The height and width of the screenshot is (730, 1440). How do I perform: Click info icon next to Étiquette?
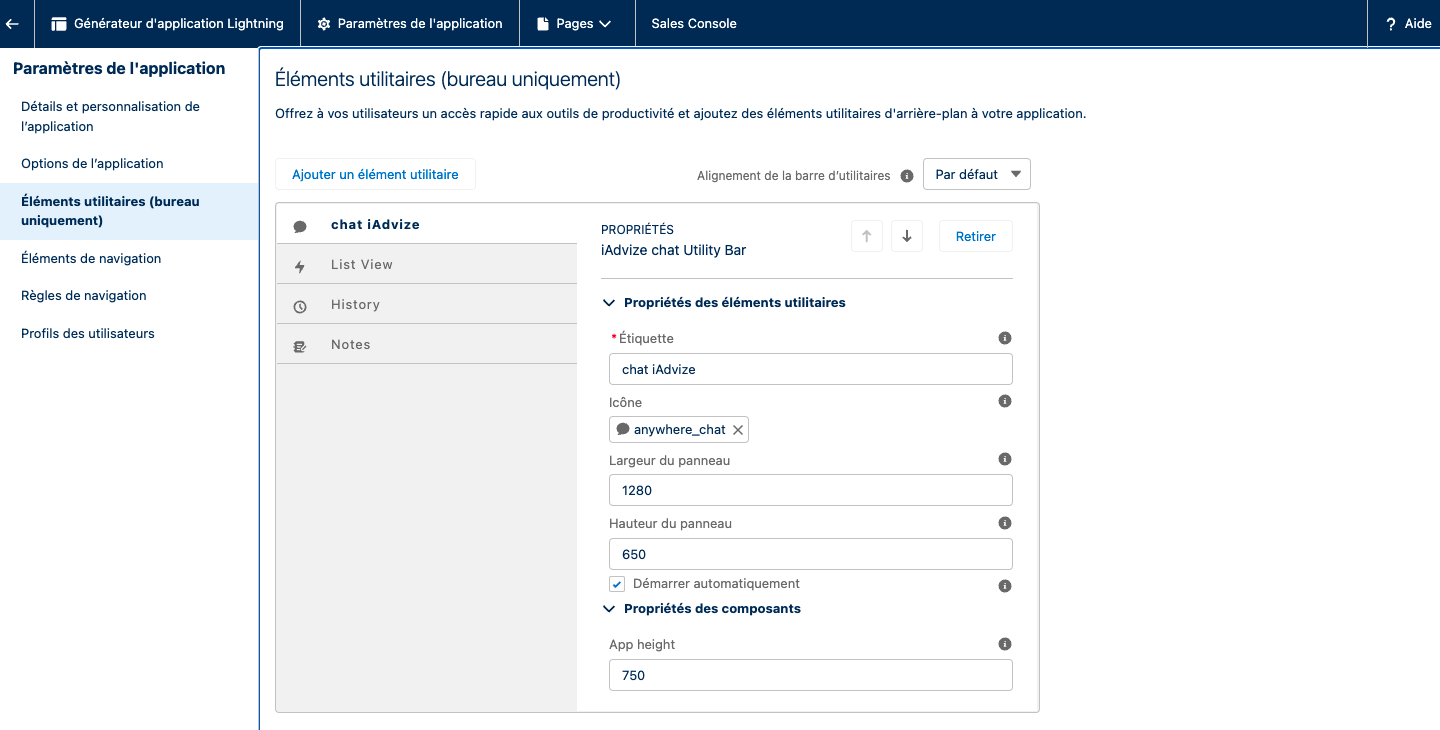(1005, 339)
